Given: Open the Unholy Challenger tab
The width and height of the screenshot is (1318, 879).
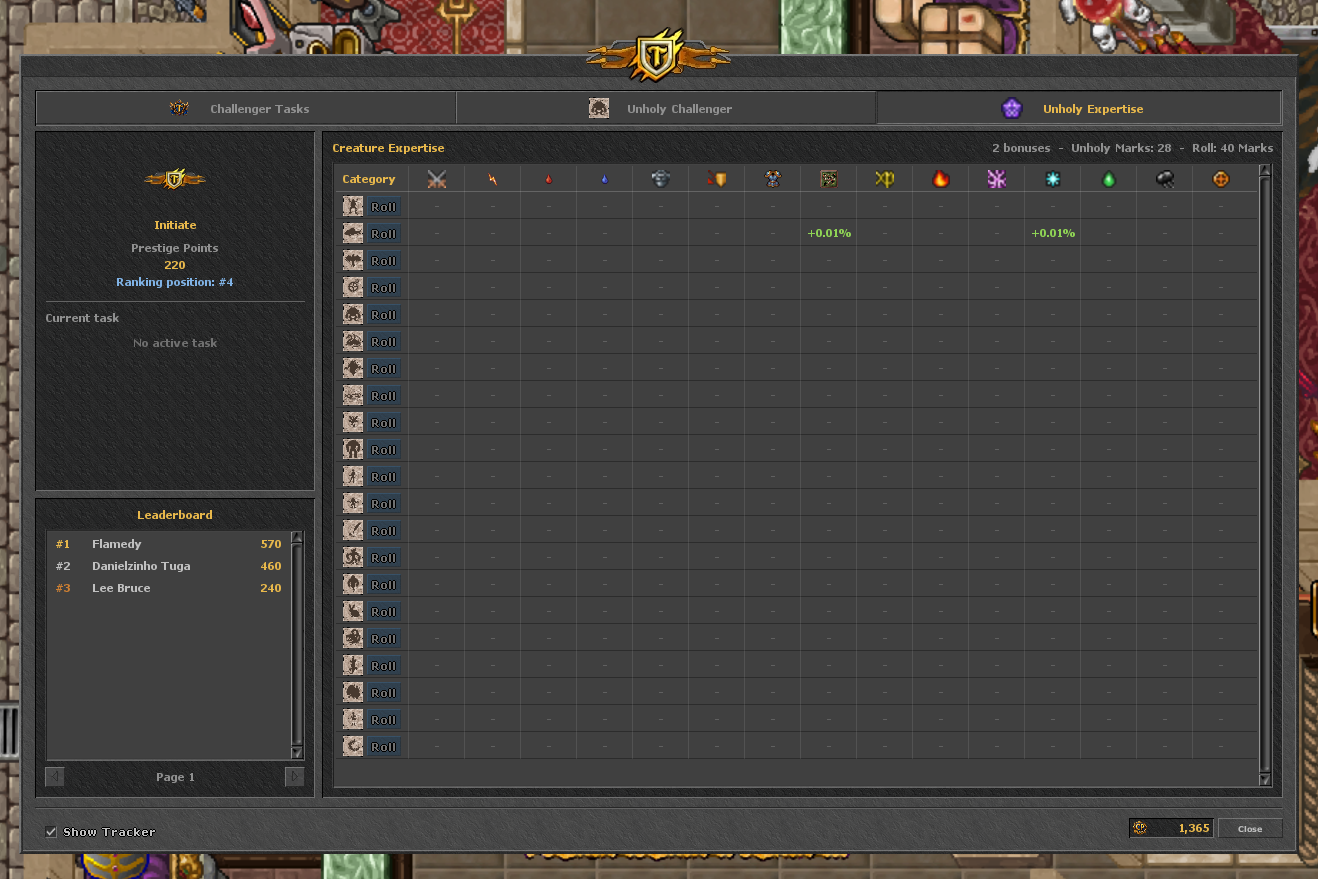Looking at the screenshot, I should pyautogui.click(x=666, y=108).
